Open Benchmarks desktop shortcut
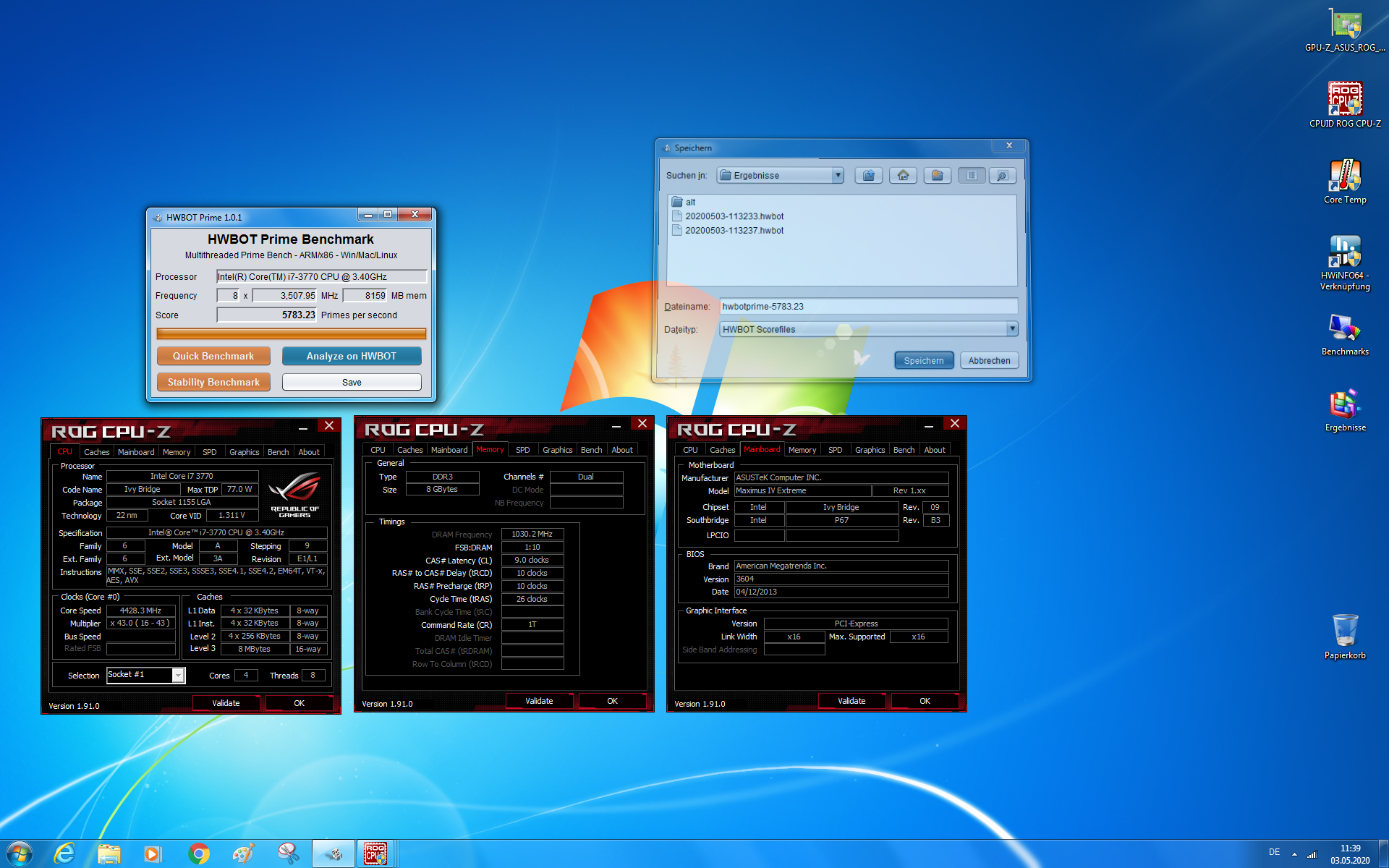The image size is (1389, 868). coord(1345,335)
